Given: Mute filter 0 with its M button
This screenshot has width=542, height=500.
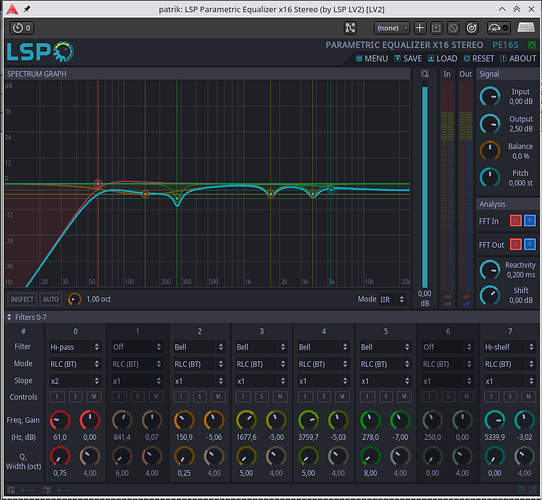Looking at the screenshot, I should [94, 397].
